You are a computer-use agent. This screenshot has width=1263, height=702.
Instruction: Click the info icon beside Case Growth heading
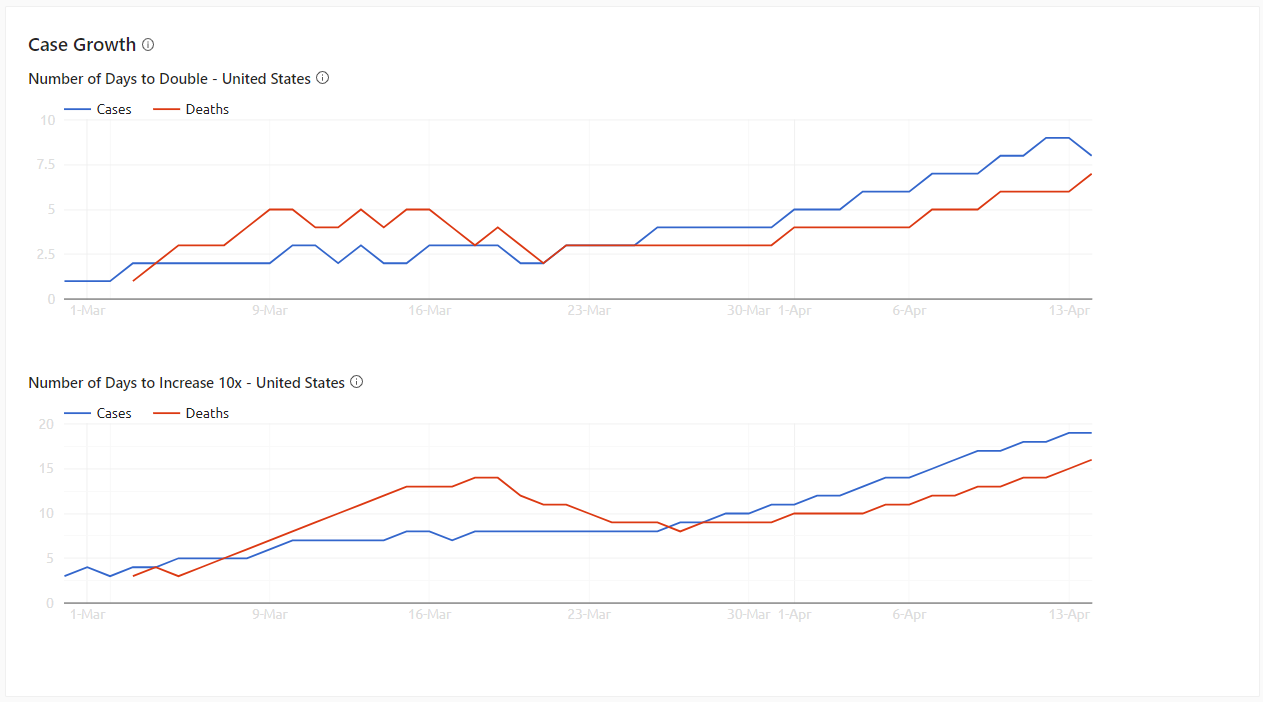[x=148, y=45]
